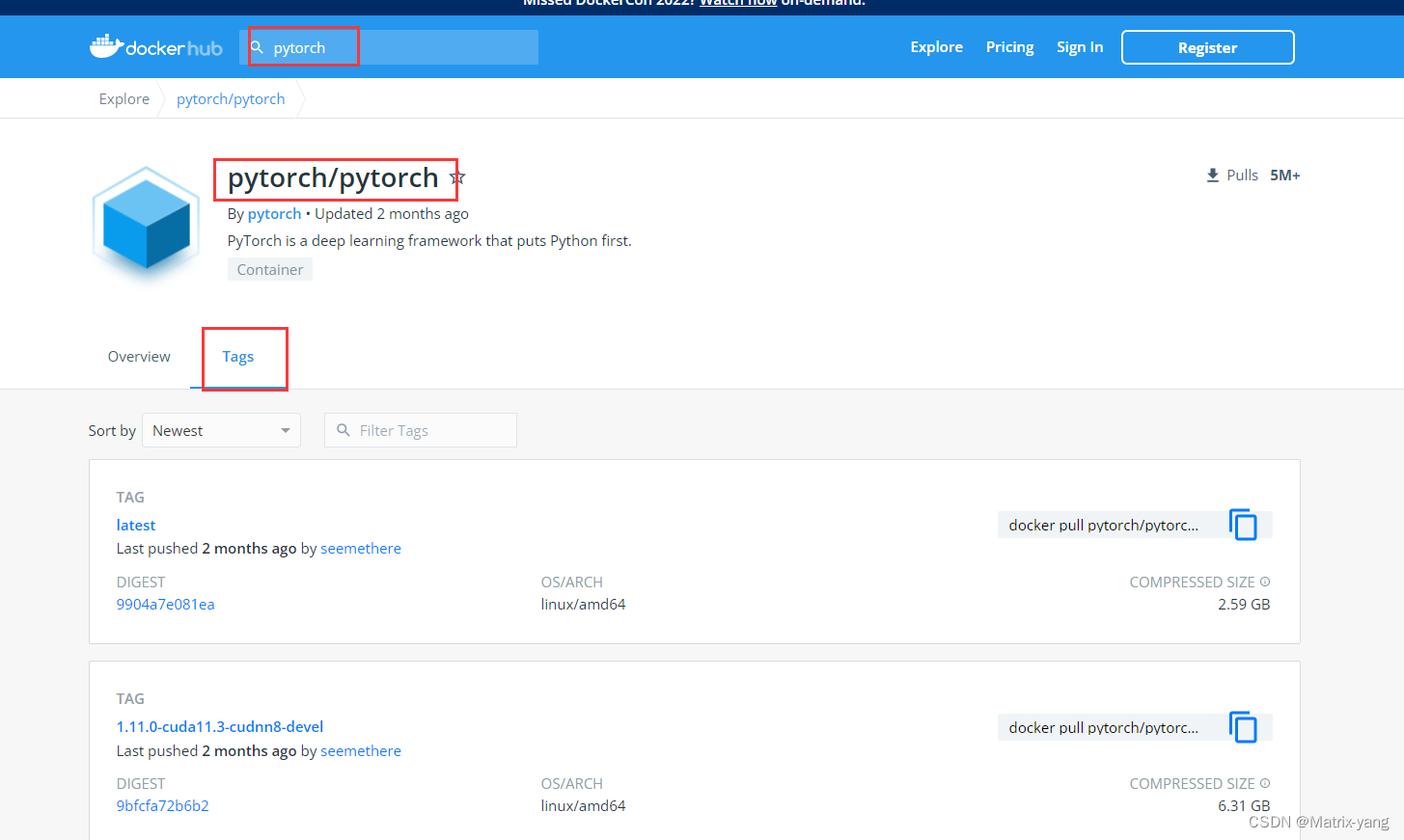The height and width of the screenshot is (840, 1404).
Task: Click the magnifier icon in top search bar
Action: 257,46
